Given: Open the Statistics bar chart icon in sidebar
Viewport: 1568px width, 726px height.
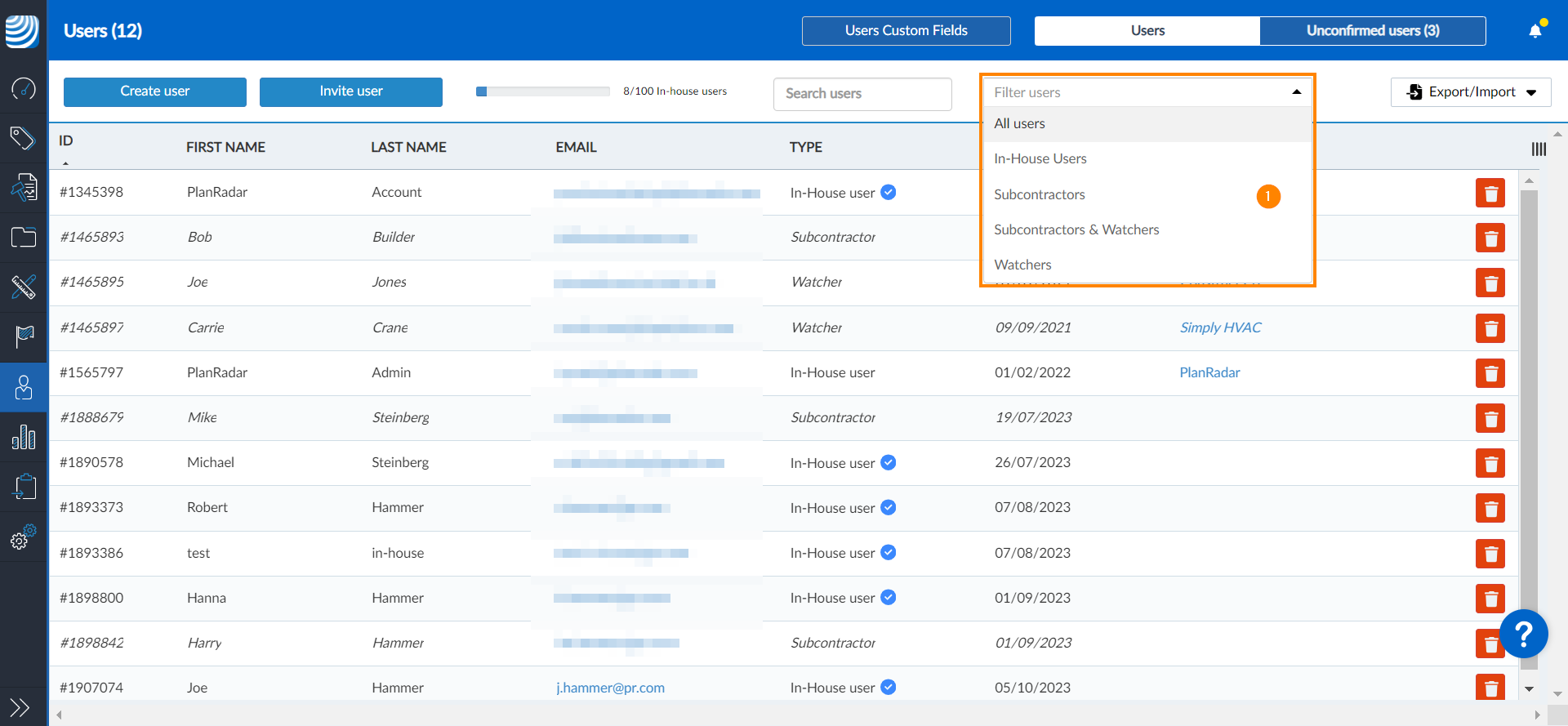Looking at the screenshot, I should click(24, 437).
